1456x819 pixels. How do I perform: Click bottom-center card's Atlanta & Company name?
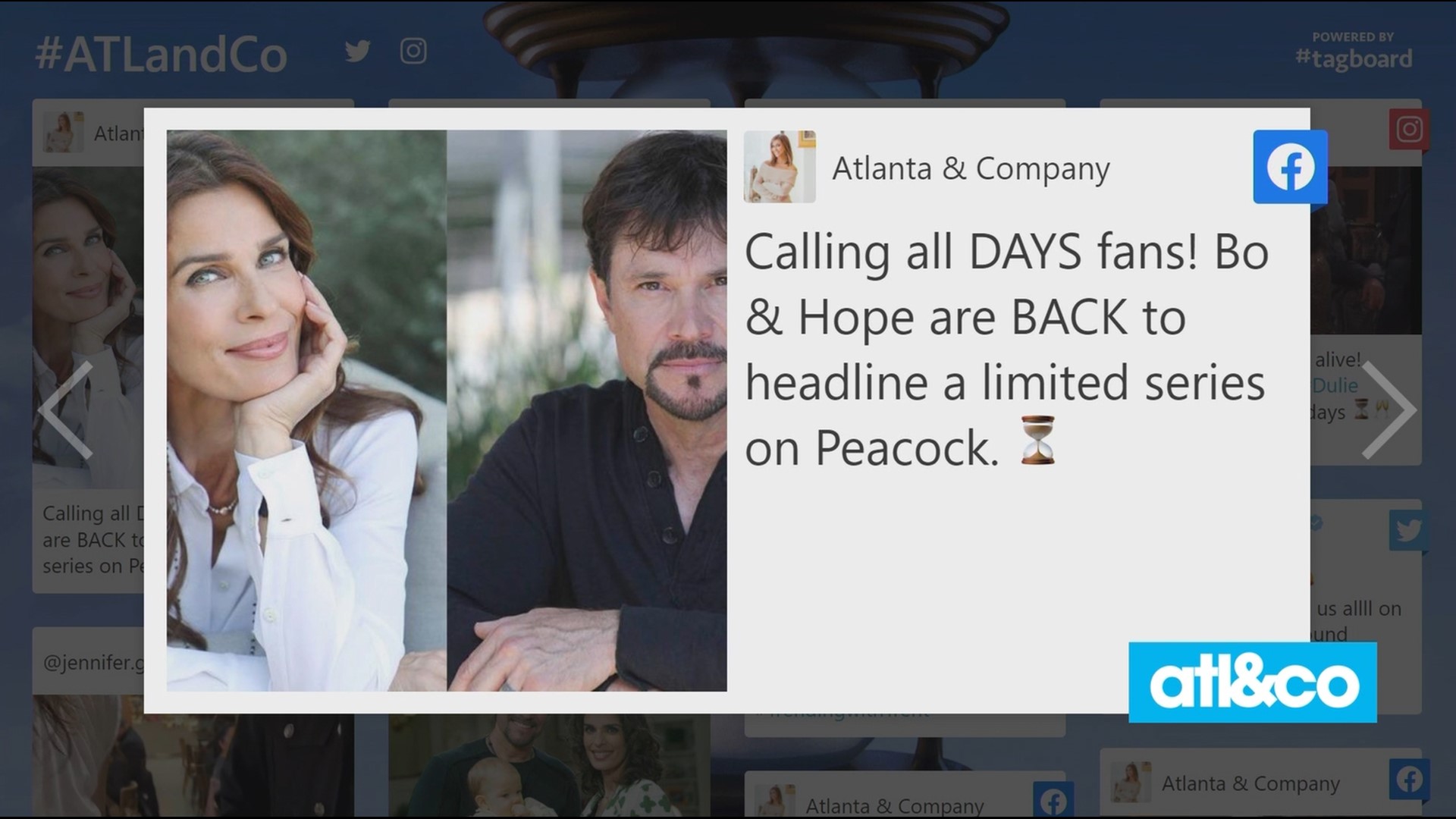[x=895, y=805]
